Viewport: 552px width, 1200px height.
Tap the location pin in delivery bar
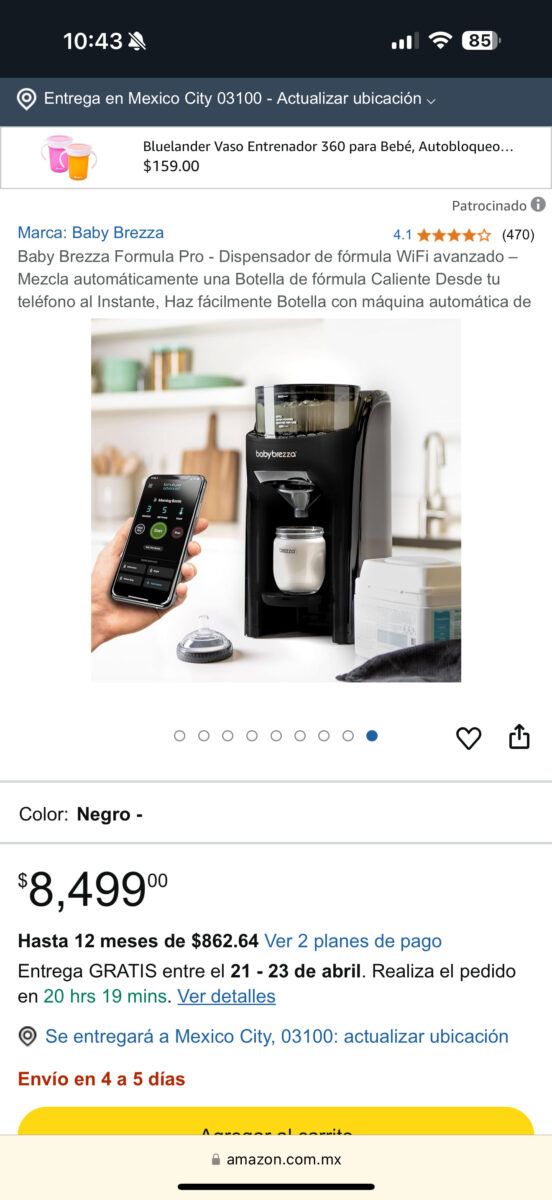click(x=27, y=99)
